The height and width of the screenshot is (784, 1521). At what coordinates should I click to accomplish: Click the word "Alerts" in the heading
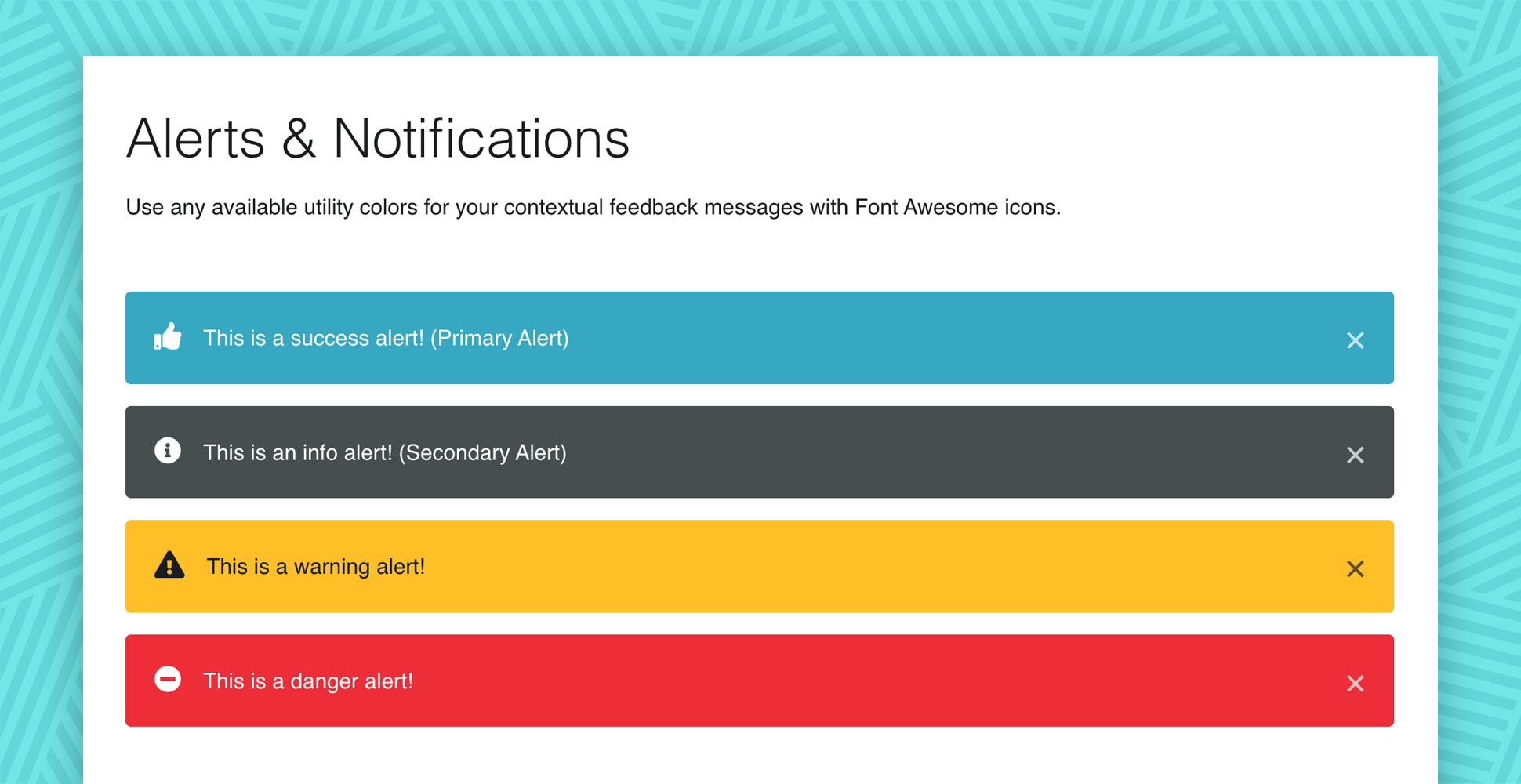tap(195, 139)
